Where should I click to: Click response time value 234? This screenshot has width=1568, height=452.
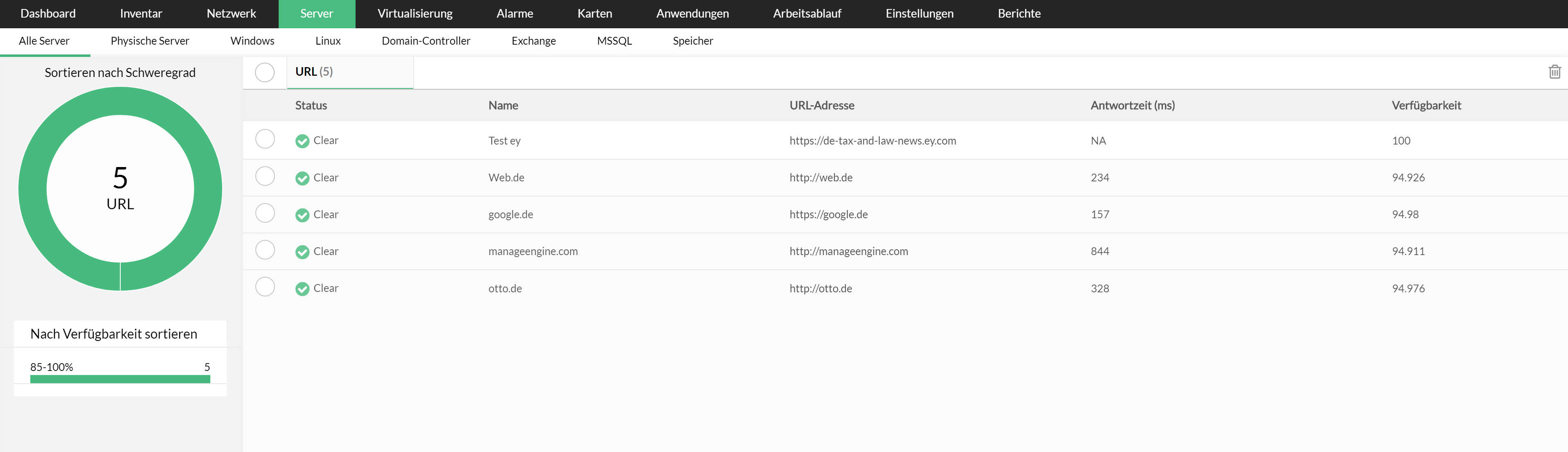(x=1100, y=178)
